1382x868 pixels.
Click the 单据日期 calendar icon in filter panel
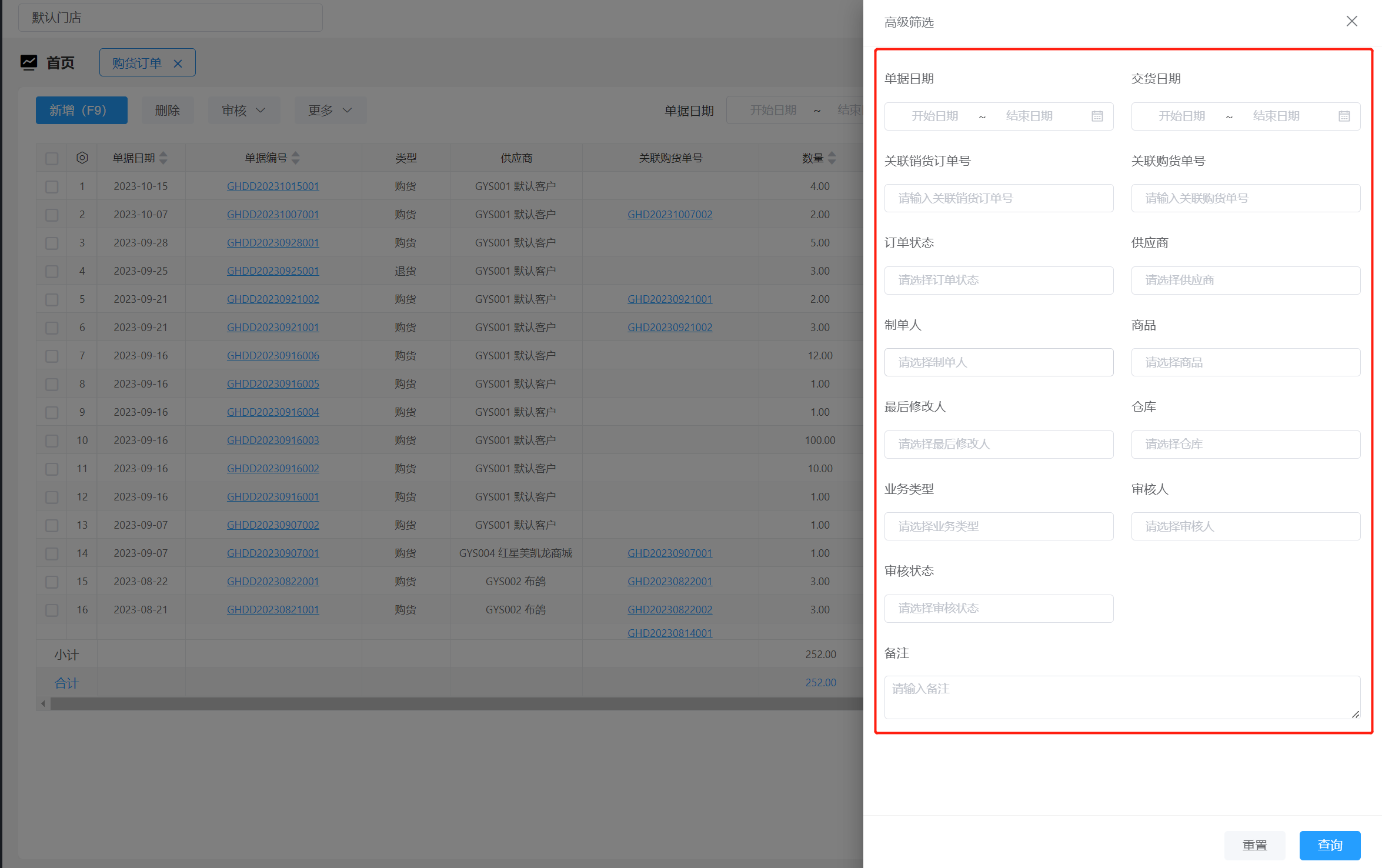(1097, 116)
